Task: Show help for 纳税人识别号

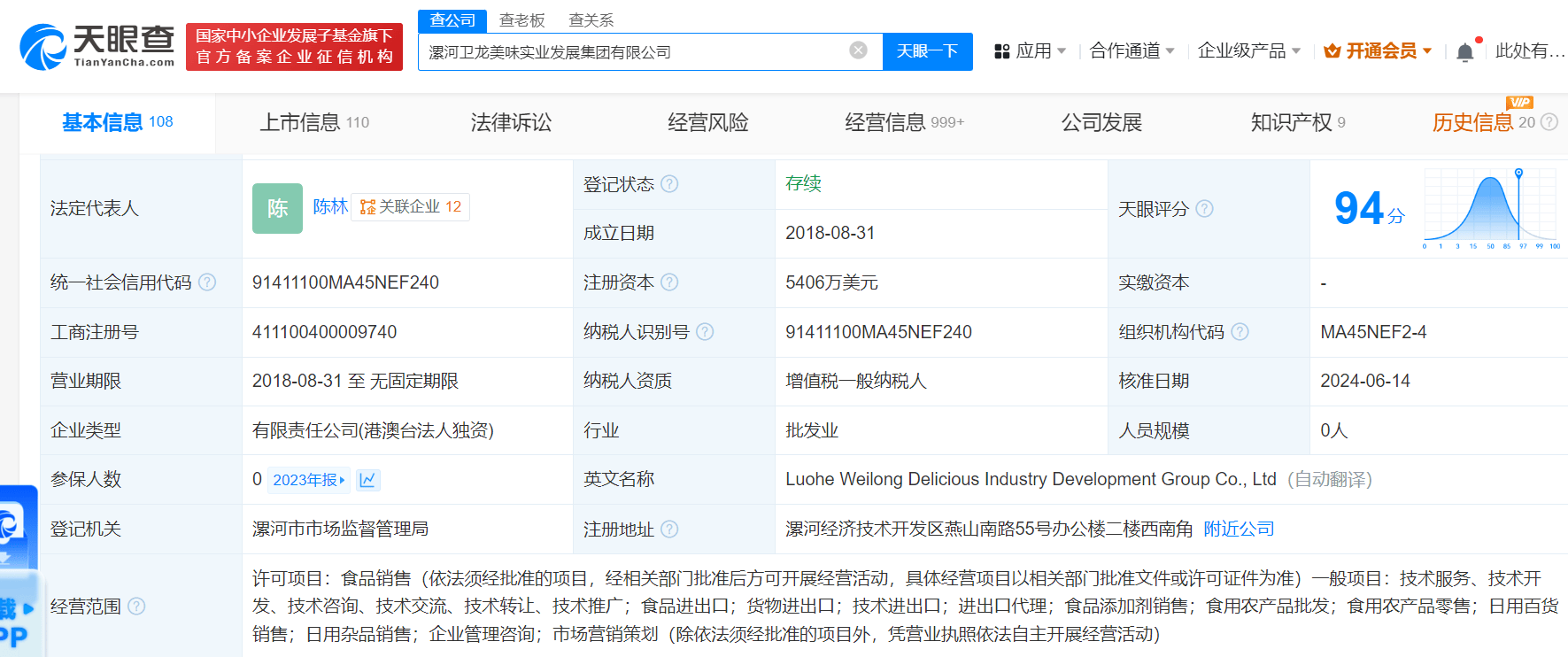Action: 705,332
